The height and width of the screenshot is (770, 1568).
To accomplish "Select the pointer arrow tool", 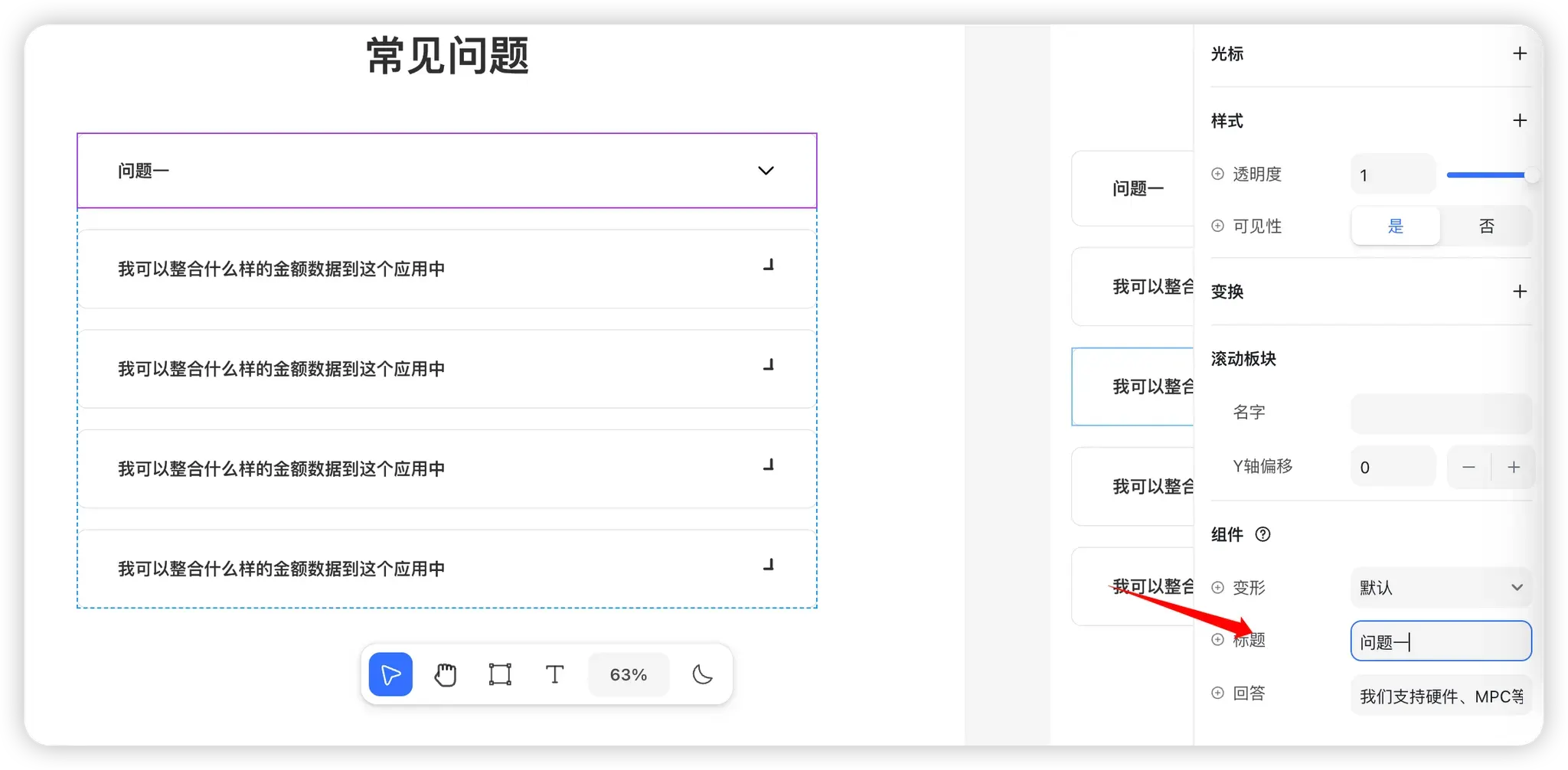I will (x=390, y=674).
